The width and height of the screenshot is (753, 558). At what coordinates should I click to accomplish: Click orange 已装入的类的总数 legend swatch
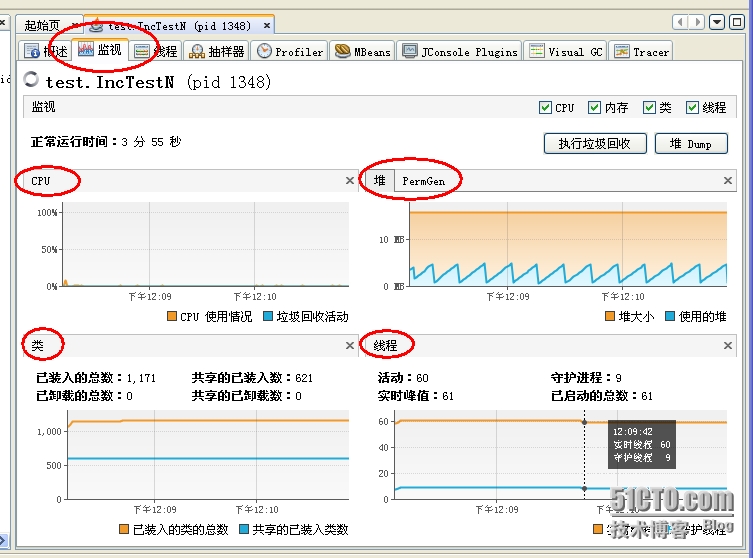[124, 529]
